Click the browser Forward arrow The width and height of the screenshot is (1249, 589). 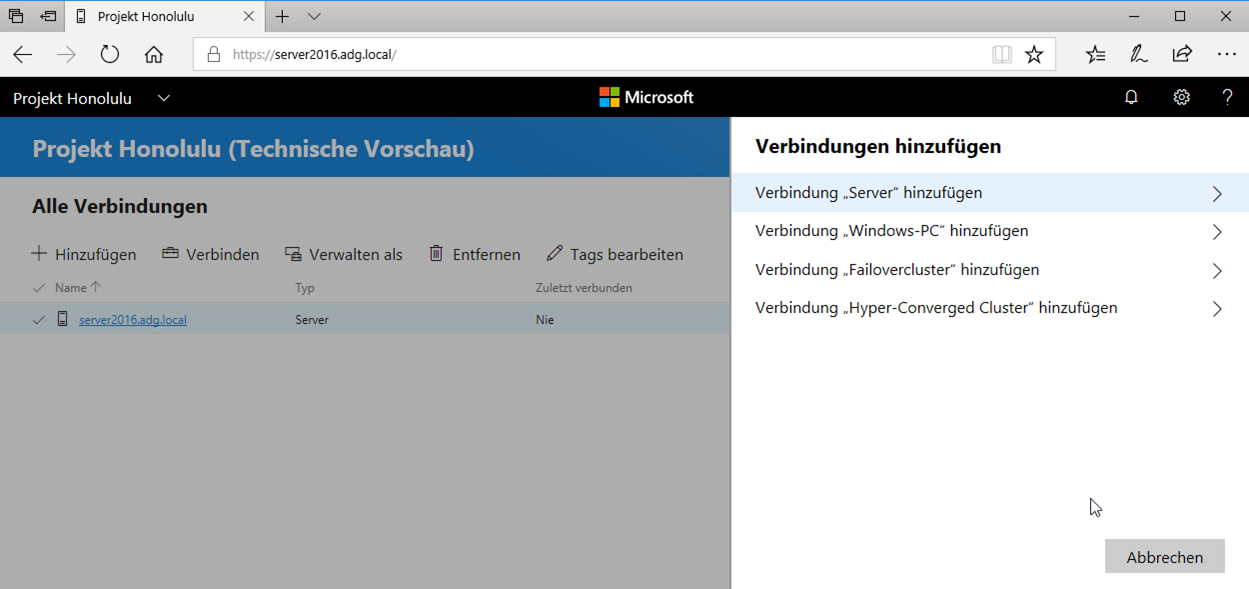click(67, 55)
